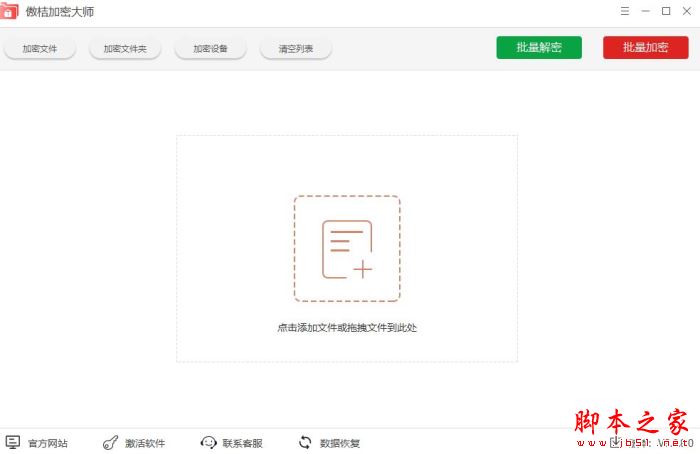This screenshot has width=700, height=454.
Task: Open the 联系客服 link
Action: tap(242, 443)
